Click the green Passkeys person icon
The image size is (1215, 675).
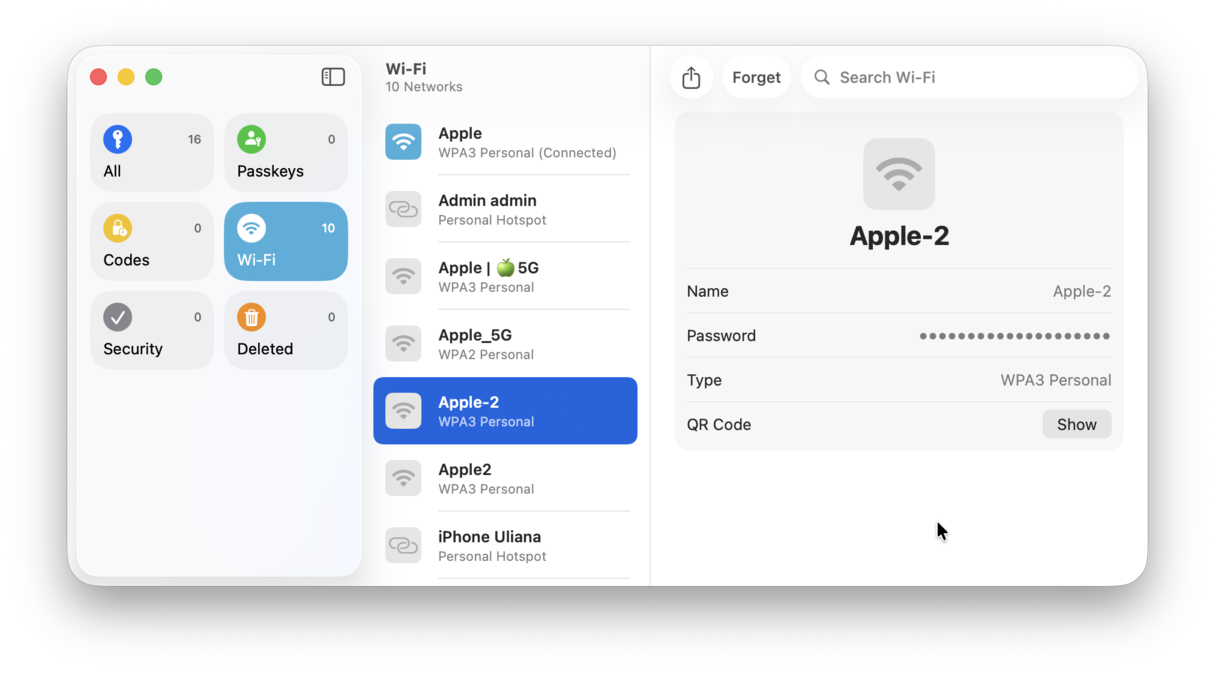(252, 139)
